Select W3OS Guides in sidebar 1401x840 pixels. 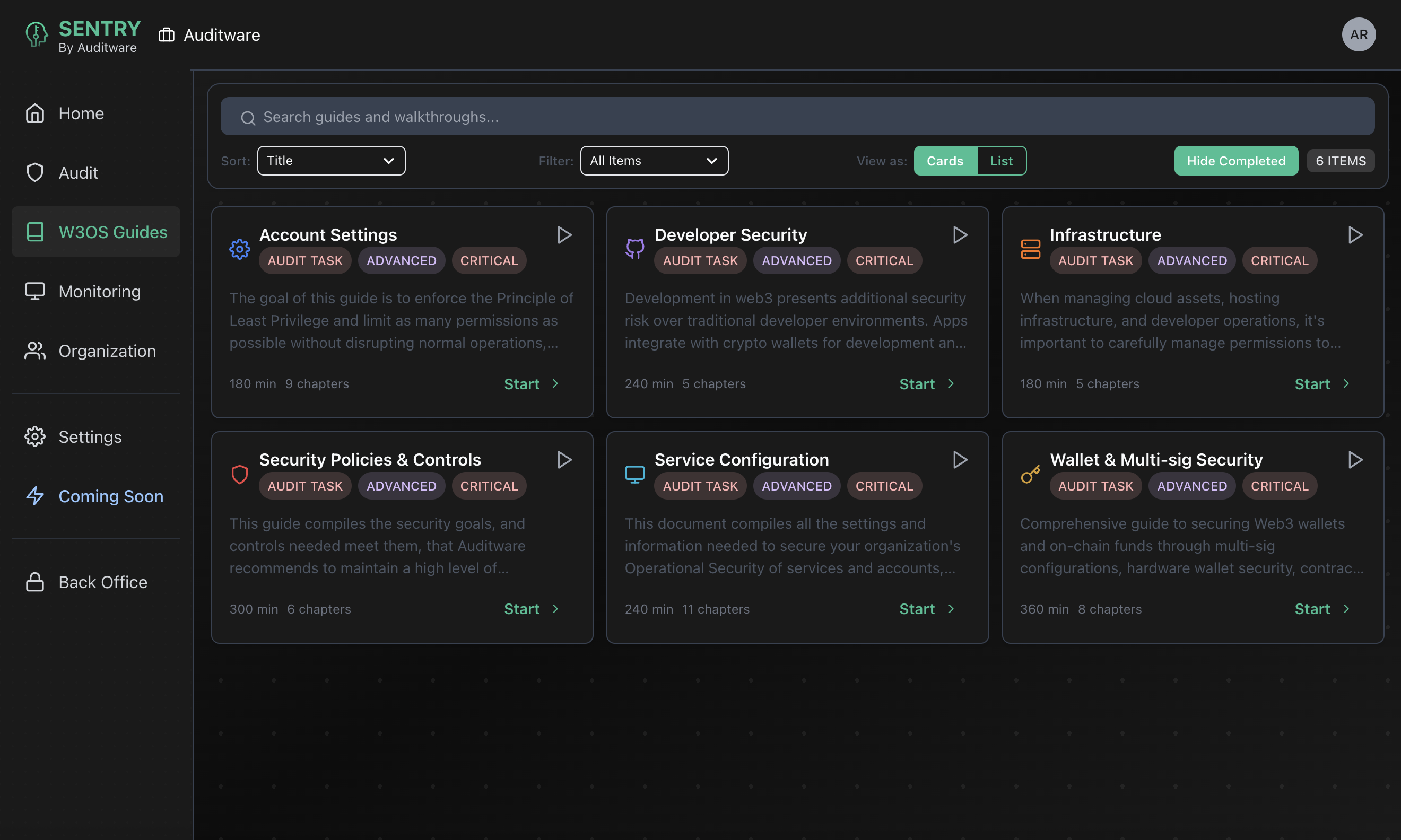[95, 232]
